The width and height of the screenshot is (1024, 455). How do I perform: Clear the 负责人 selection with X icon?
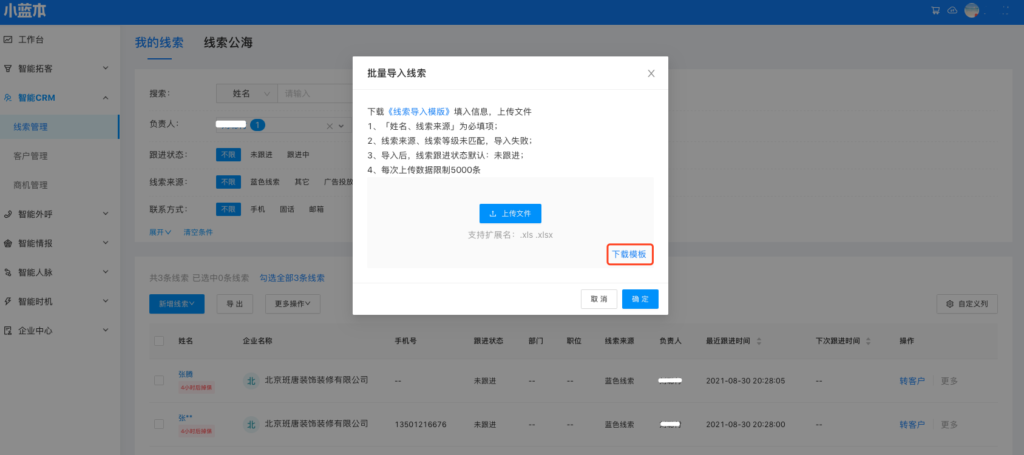pos(329,126)
